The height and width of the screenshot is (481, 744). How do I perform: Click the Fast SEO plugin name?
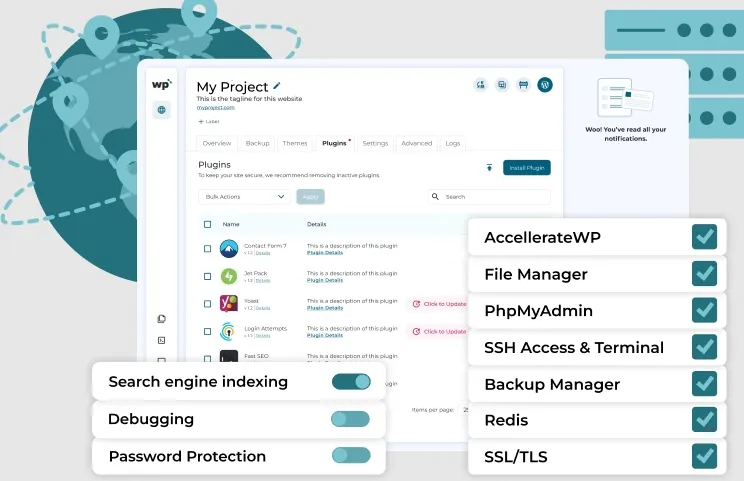coord(256,356)
